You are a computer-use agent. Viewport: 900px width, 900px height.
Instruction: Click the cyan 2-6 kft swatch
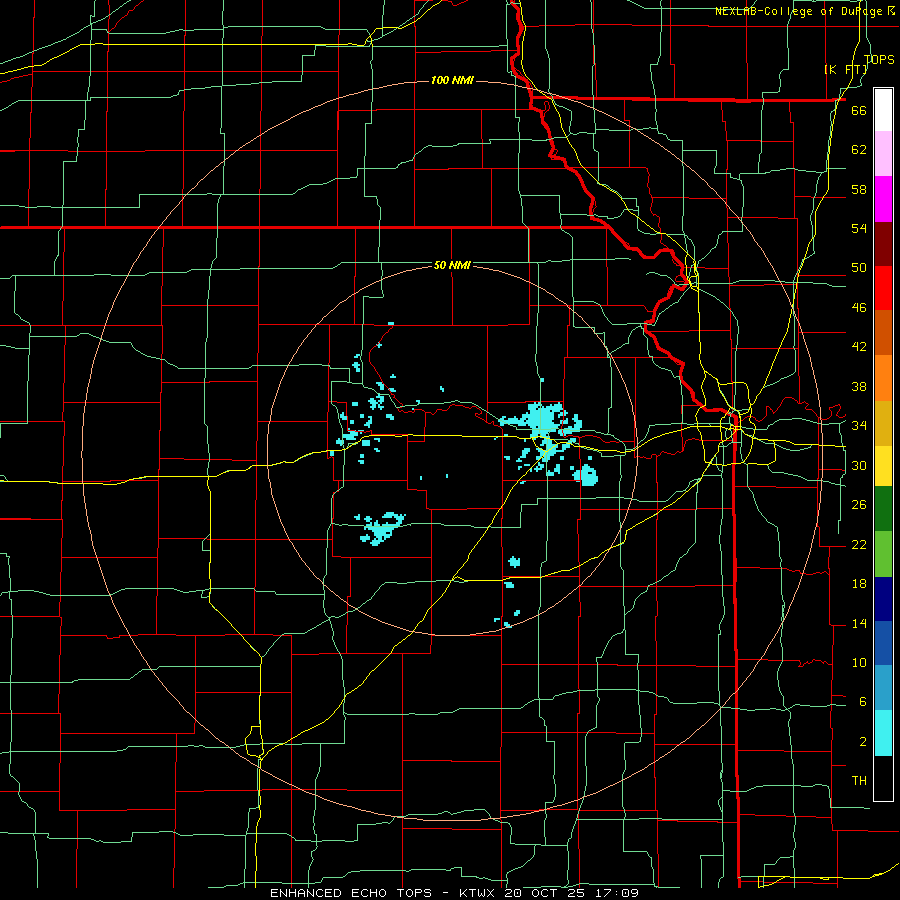tap(883, 733)
